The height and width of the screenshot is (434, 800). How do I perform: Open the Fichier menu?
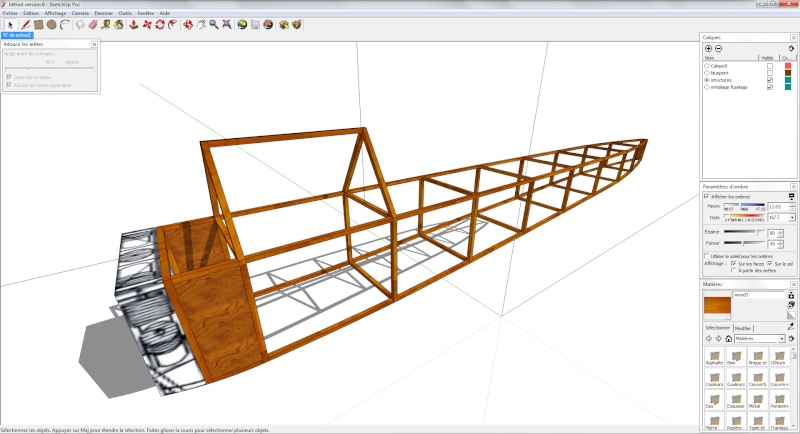[10, 13]
